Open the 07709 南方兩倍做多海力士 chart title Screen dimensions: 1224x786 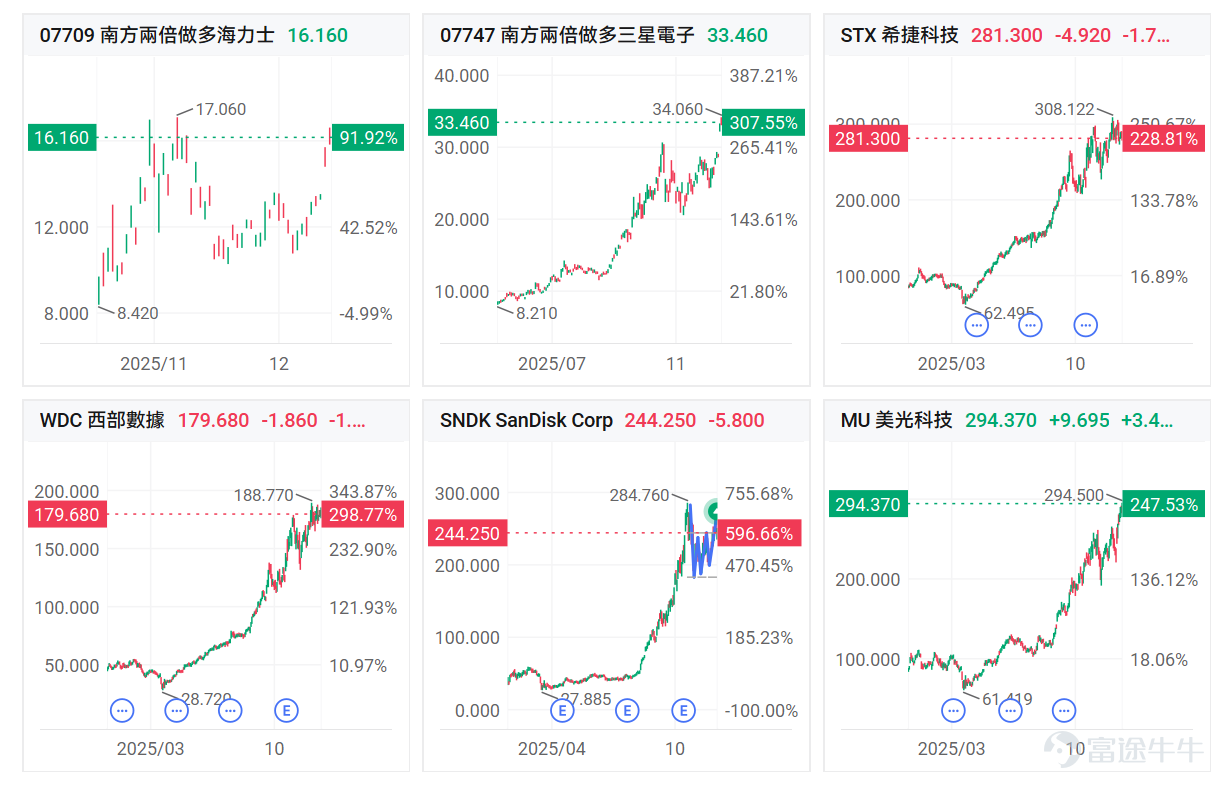(x=157, y=35)
